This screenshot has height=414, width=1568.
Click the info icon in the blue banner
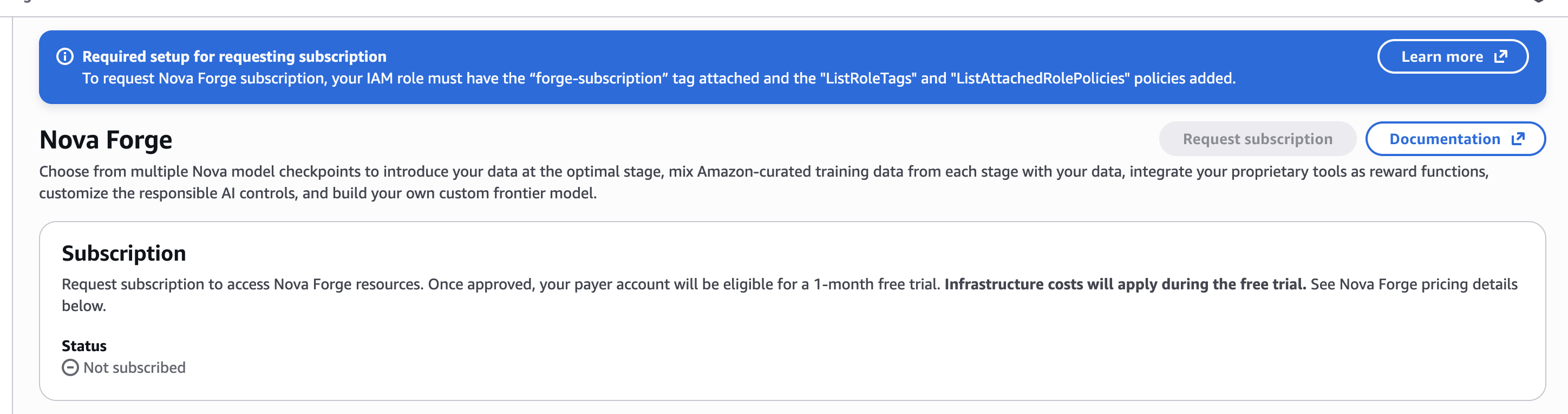pyautogui.click(x=65, y=56)
